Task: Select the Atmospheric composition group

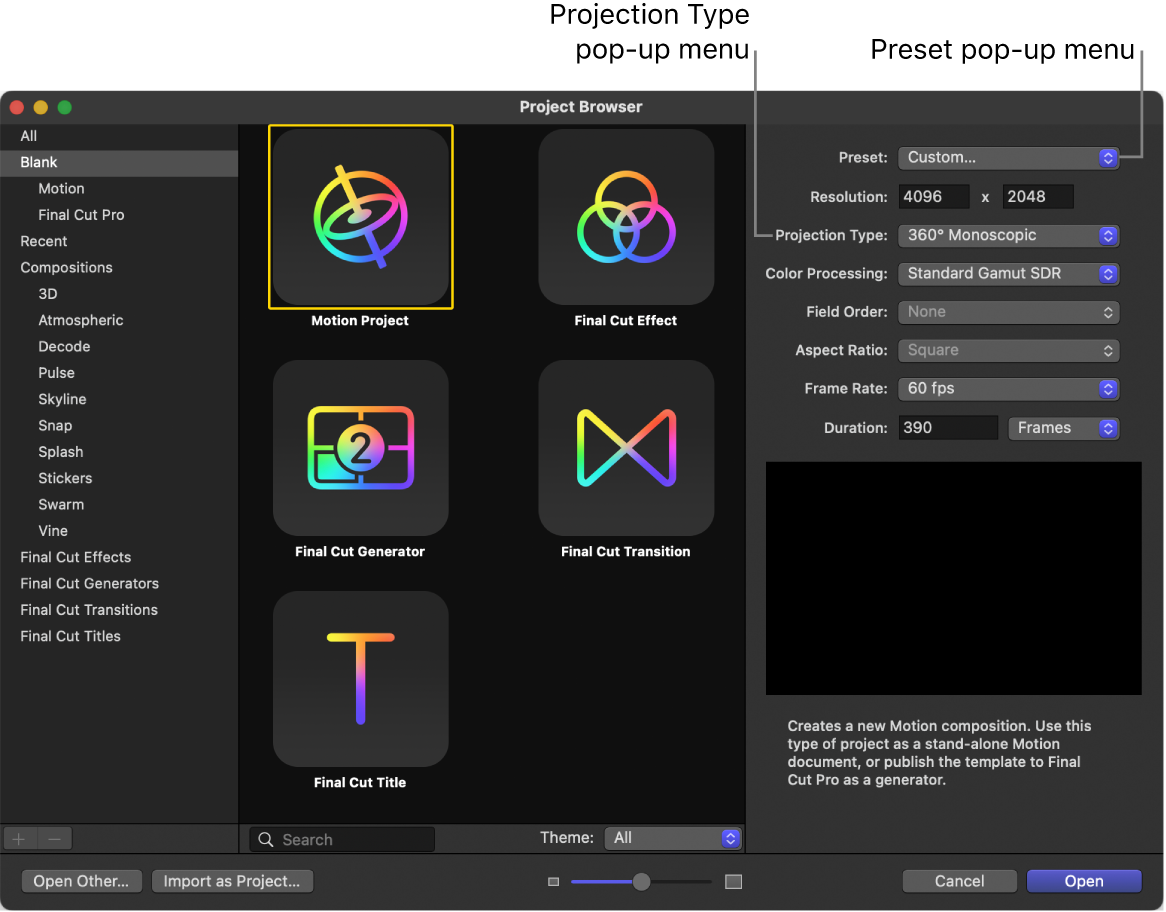Action: click(80, 320)
